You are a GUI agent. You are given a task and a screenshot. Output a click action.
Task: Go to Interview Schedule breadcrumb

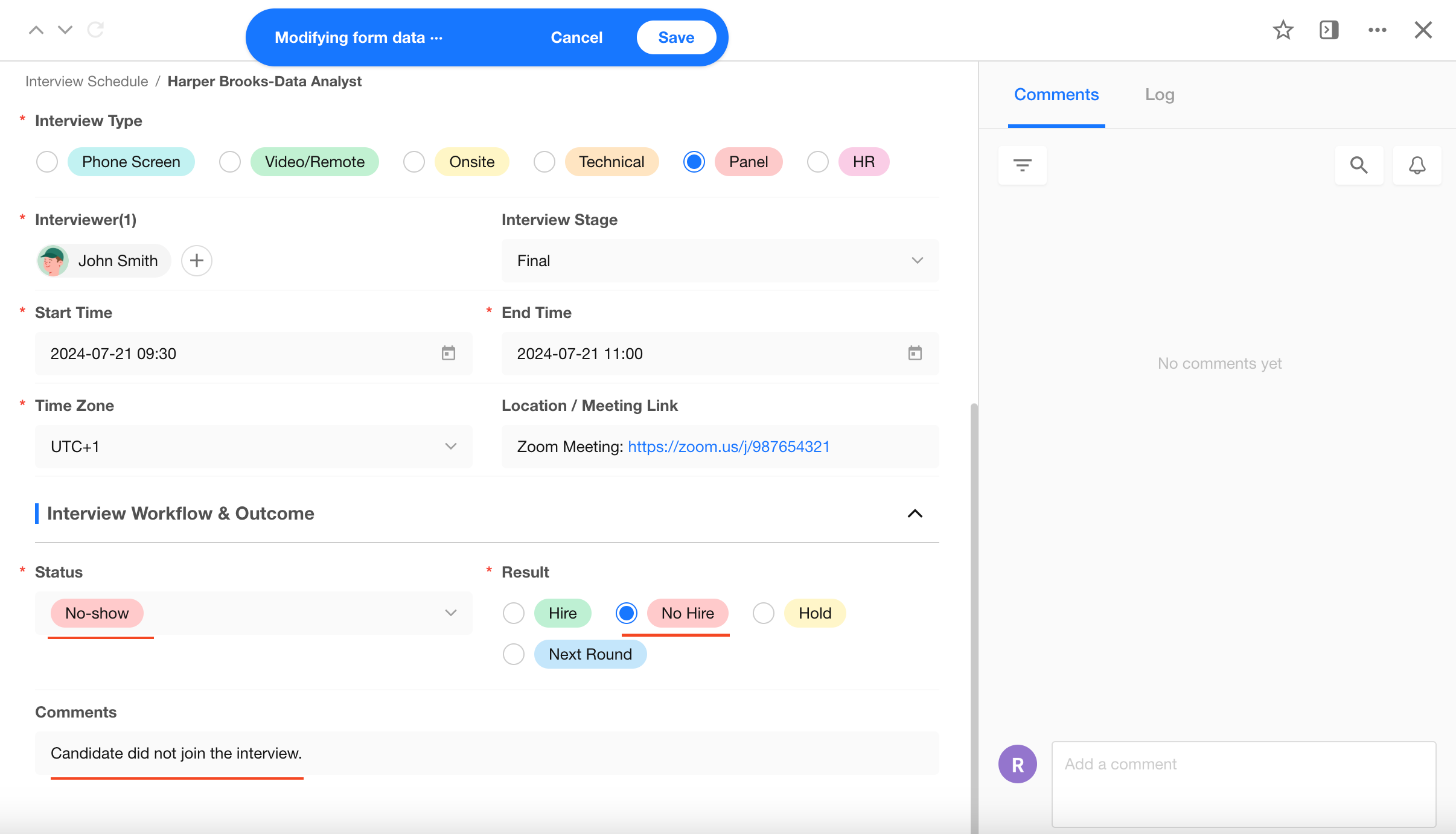click(x=87, y=81)
